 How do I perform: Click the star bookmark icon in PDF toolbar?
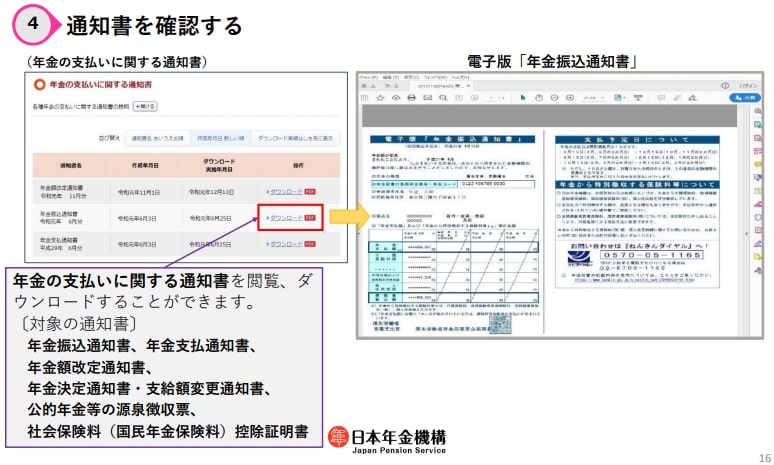click(x=380, y=98)
